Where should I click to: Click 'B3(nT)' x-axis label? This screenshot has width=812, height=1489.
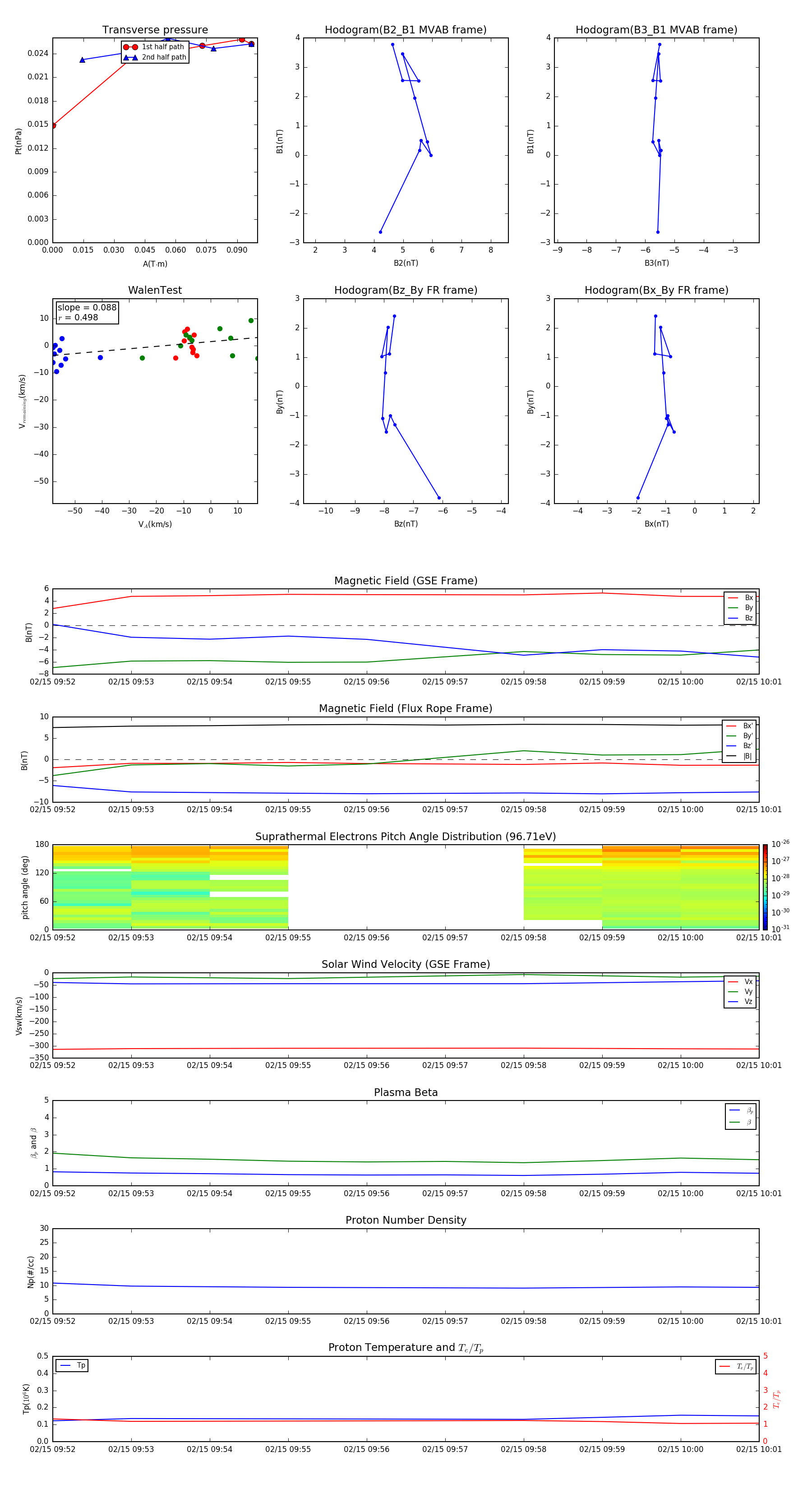click(x=656, y=263)
